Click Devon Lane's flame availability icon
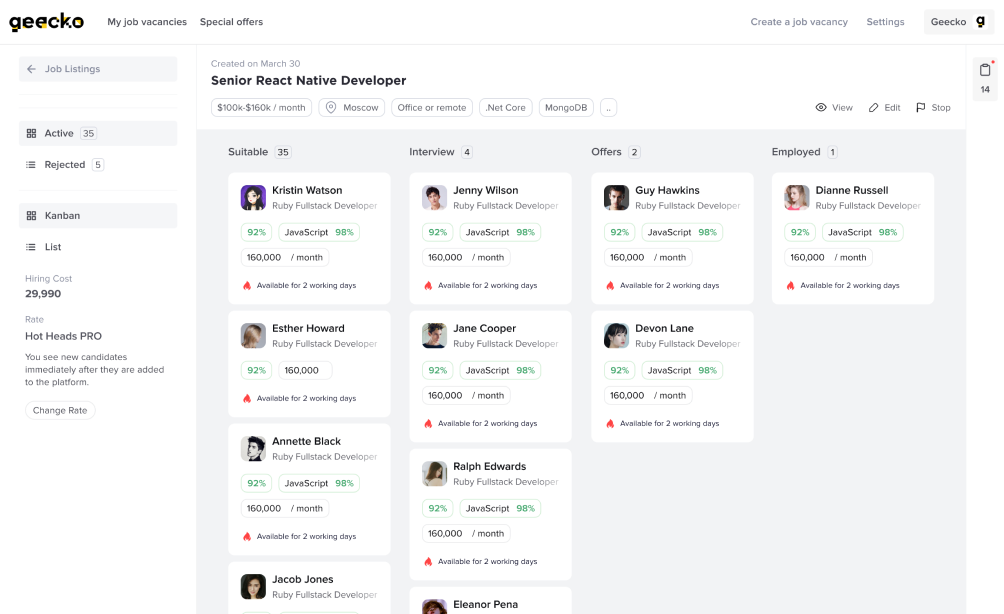The height and width of the screenshot is (614, 1004). pyautogui.click(x=610, y=424)
